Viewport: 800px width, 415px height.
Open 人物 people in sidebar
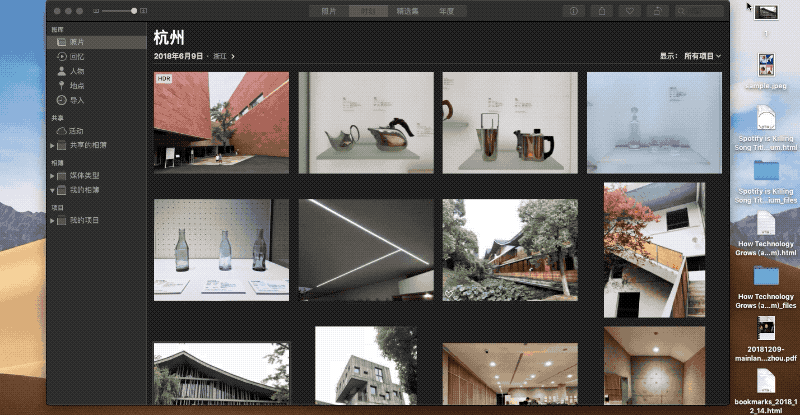(x=96, y=71)
